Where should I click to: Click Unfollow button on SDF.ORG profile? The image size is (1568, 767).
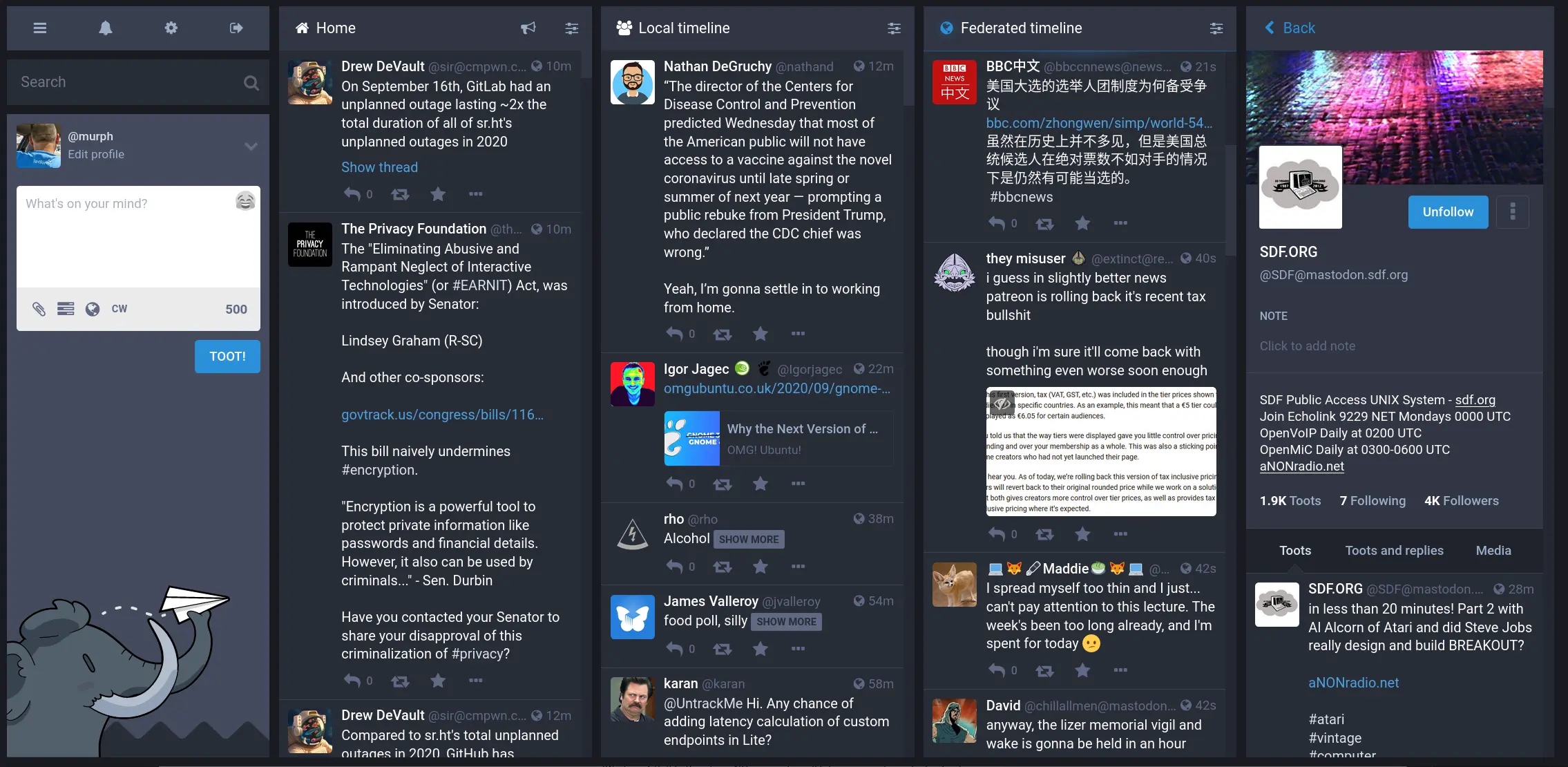[1449, 212]
